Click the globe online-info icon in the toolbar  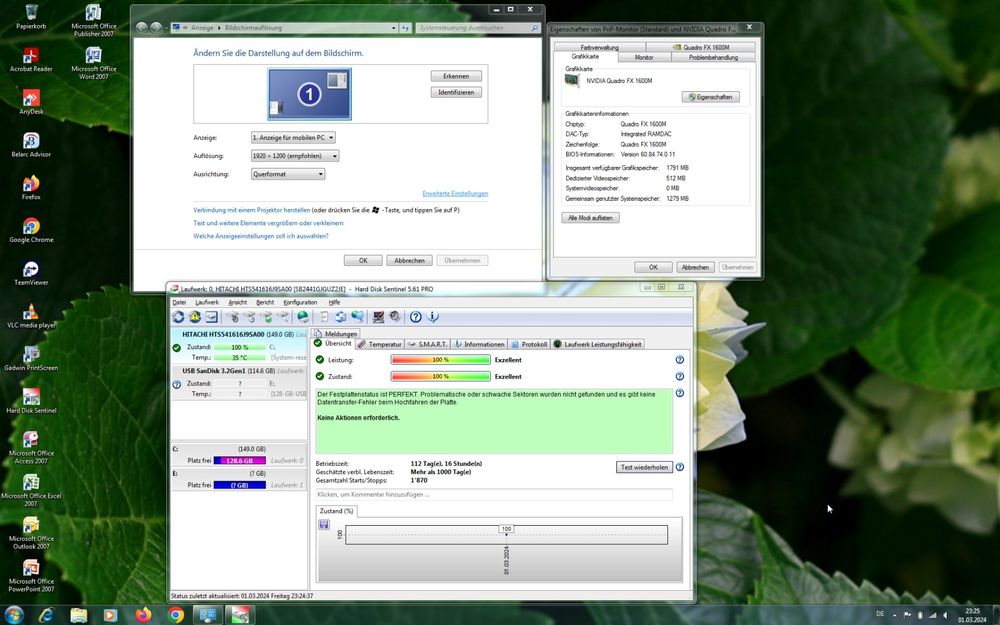302,317
